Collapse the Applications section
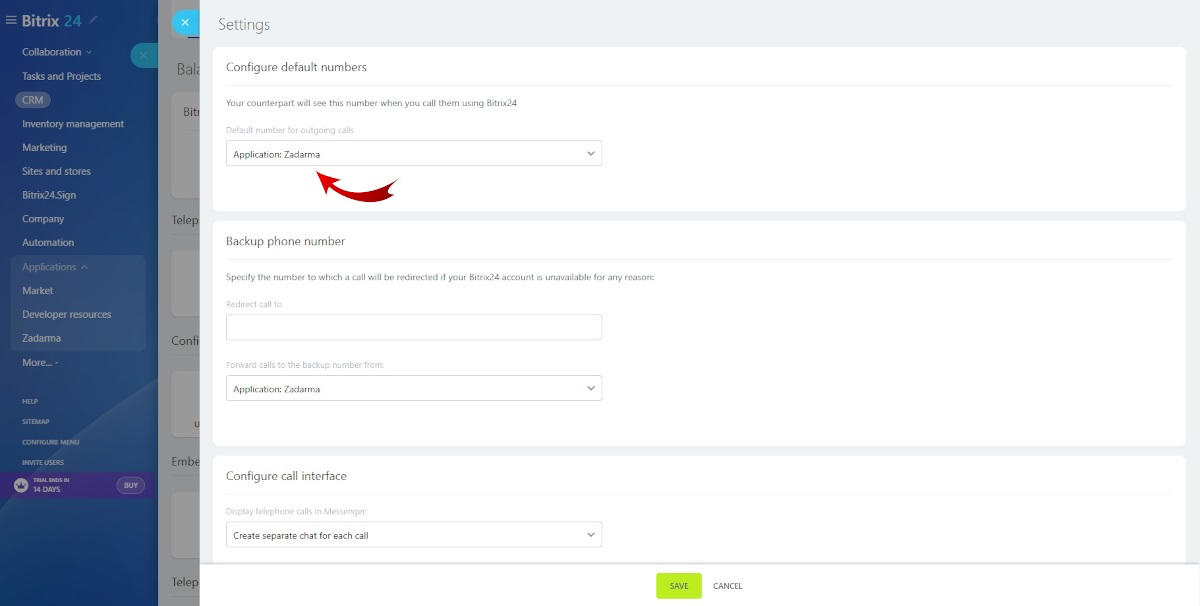 point(55,267)
